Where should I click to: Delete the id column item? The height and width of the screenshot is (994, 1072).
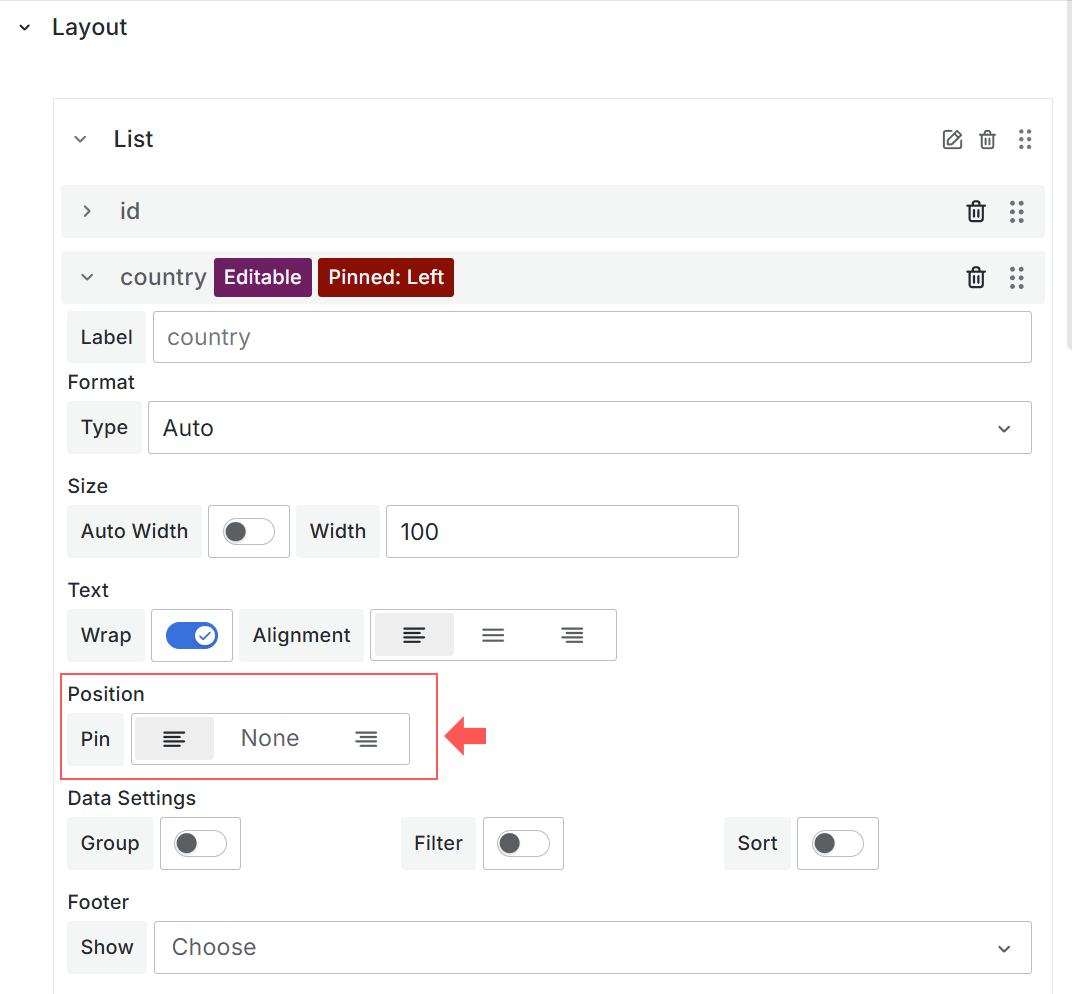pyautogui.click(x=976, y=212)
